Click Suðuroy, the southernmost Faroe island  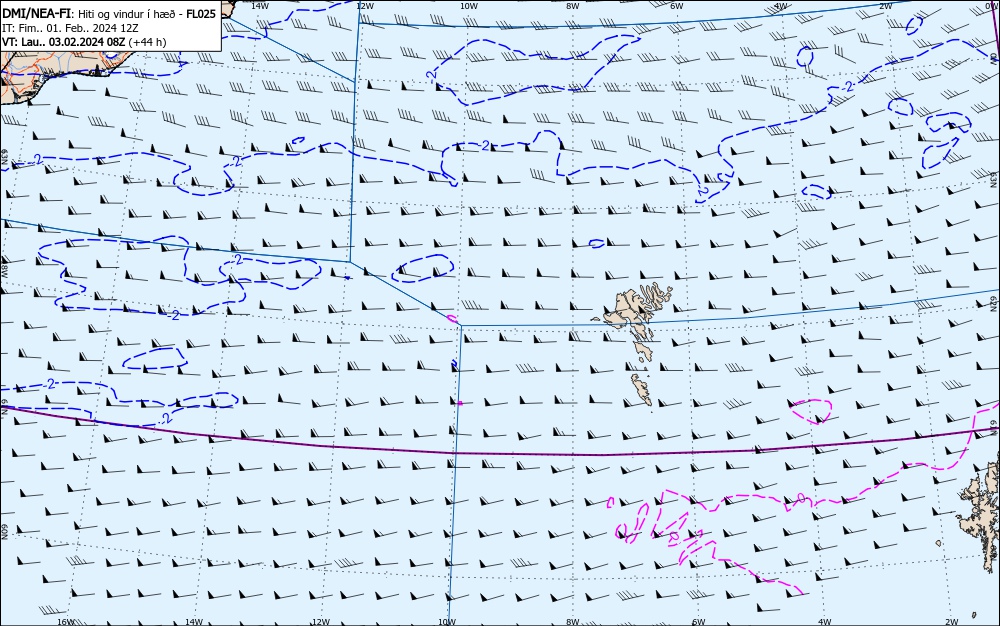(642, 389)
